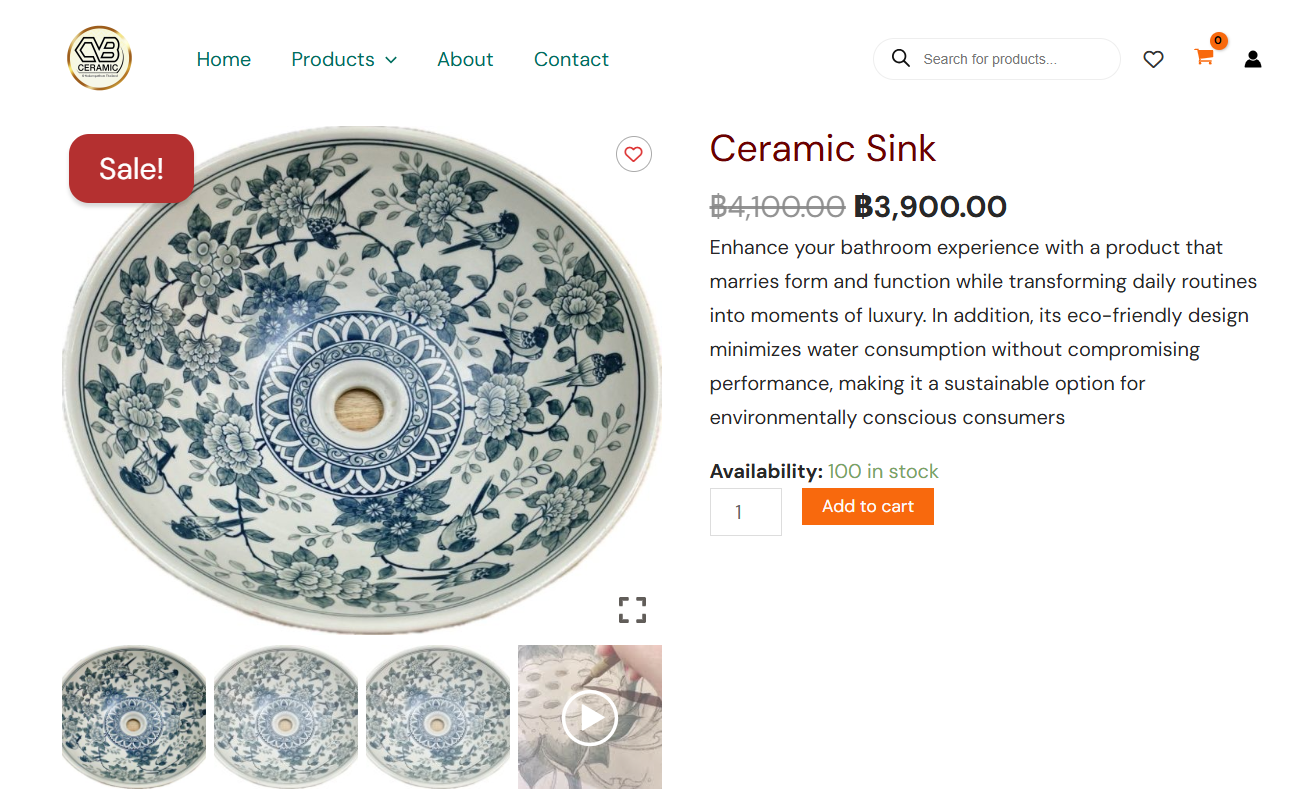Open the About page
The image size is (1300, 802).
click(x=465, y=59)
